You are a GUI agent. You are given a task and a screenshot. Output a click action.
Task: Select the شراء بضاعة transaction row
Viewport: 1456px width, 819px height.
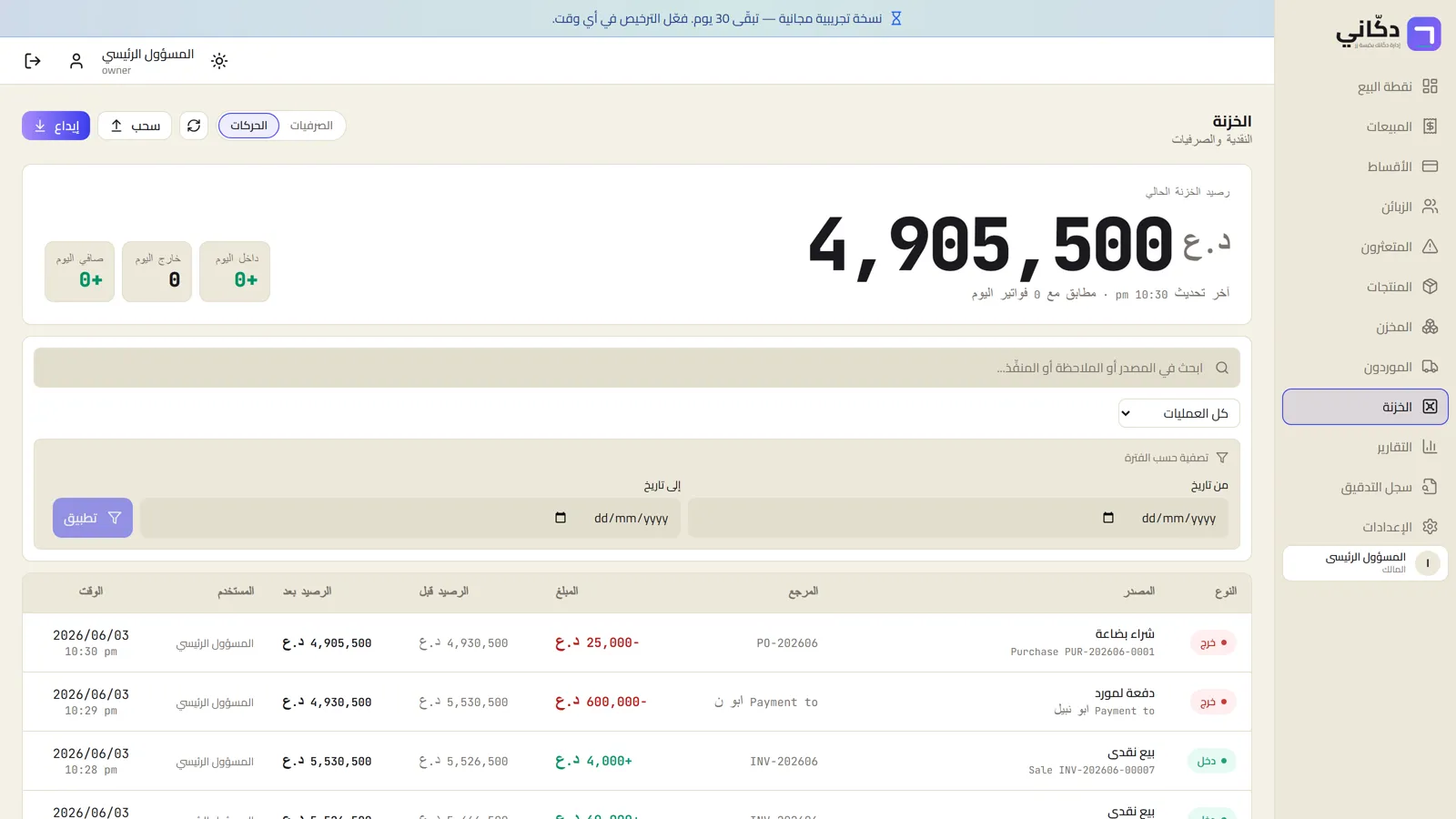637,642
